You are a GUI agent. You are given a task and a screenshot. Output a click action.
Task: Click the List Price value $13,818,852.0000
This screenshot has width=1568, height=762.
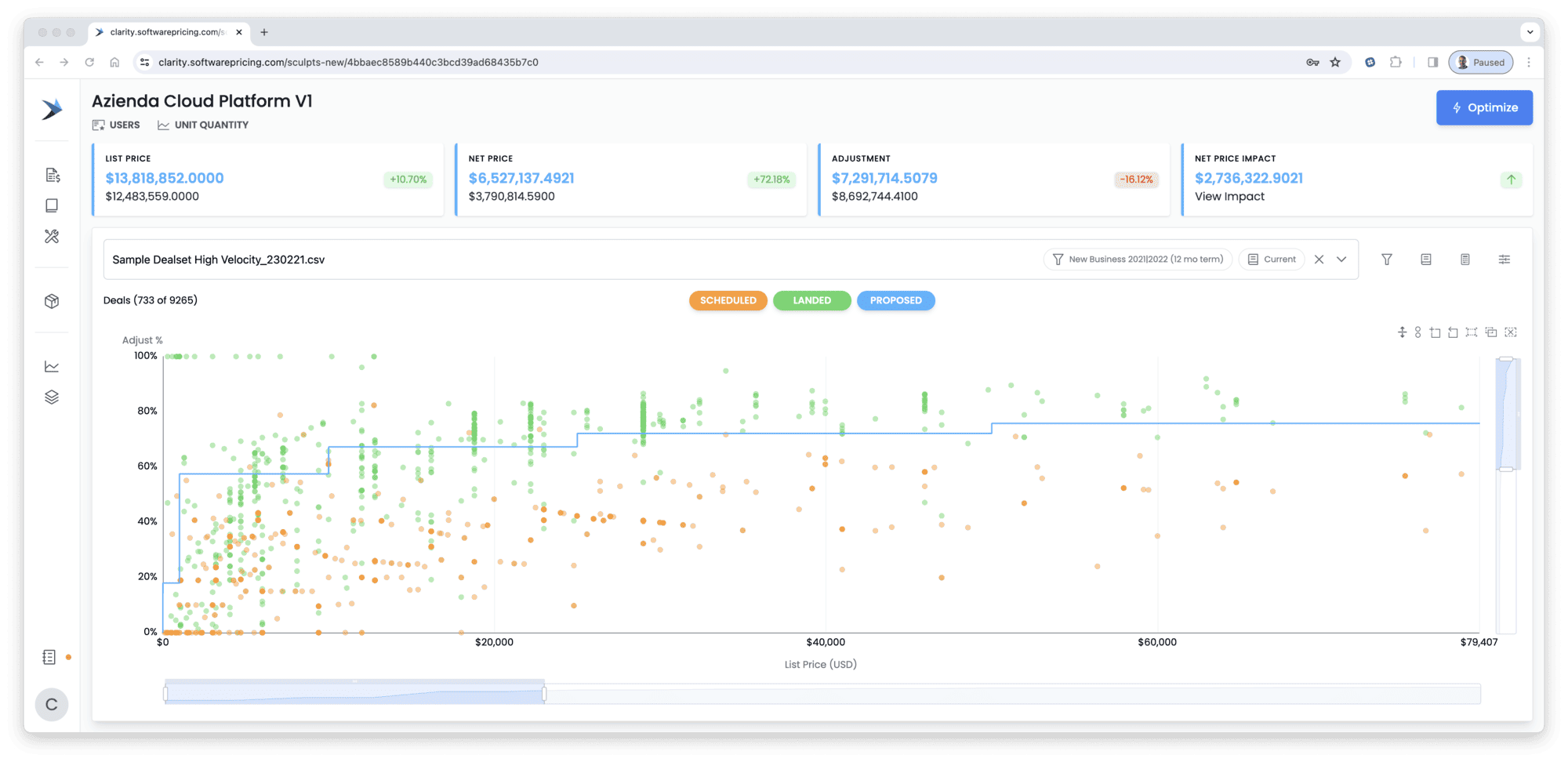(165, 178)
